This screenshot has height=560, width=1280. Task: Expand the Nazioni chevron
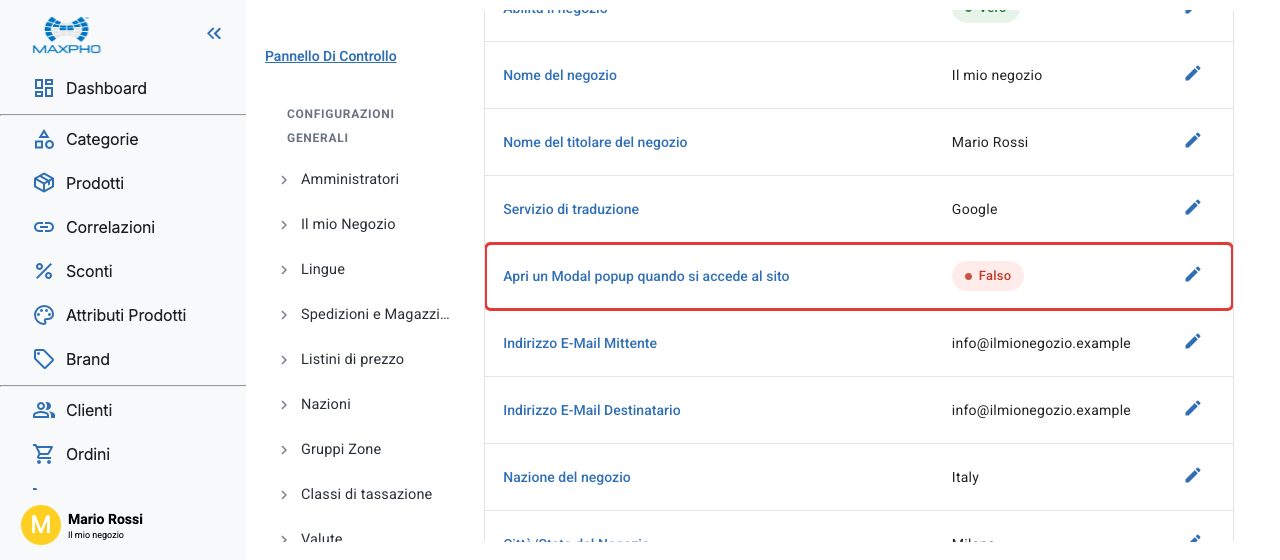pos(284,405)
